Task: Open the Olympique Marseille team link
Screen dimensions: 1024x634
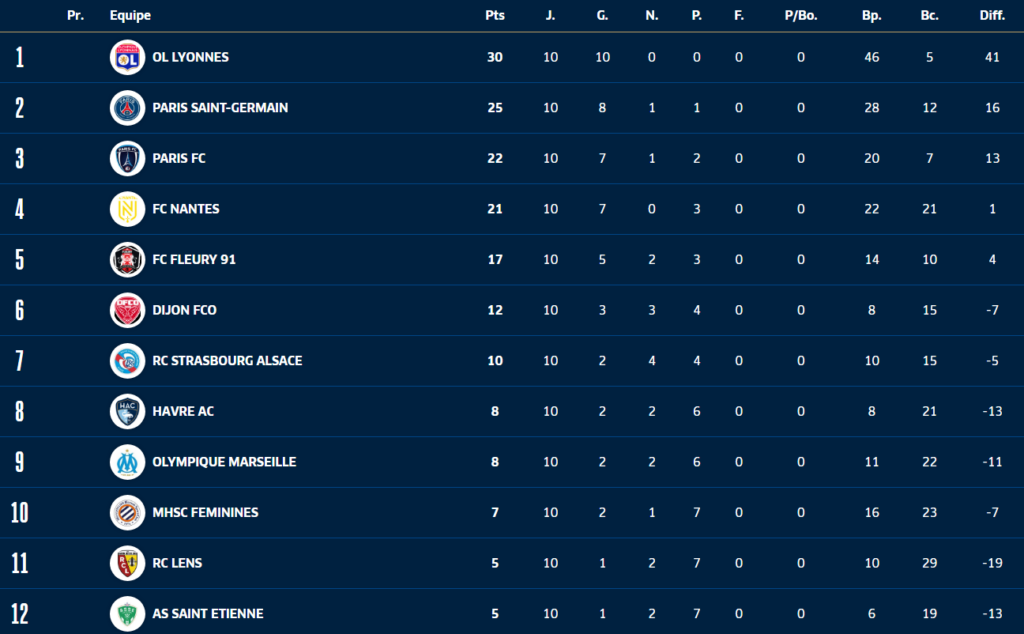Action: click(x=224, y=462)
